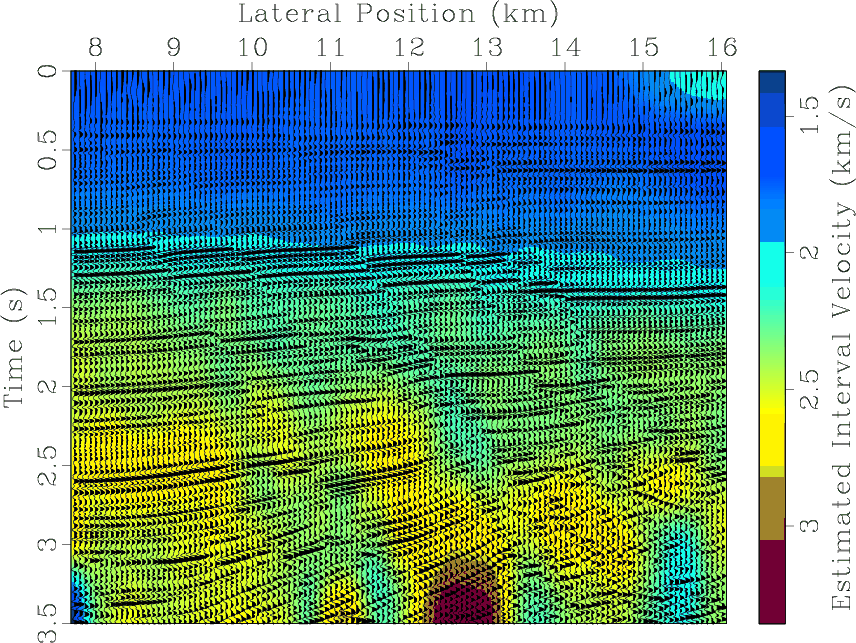
Task: Click the 14 tick label on lateral axis
Action: (565, 48)
